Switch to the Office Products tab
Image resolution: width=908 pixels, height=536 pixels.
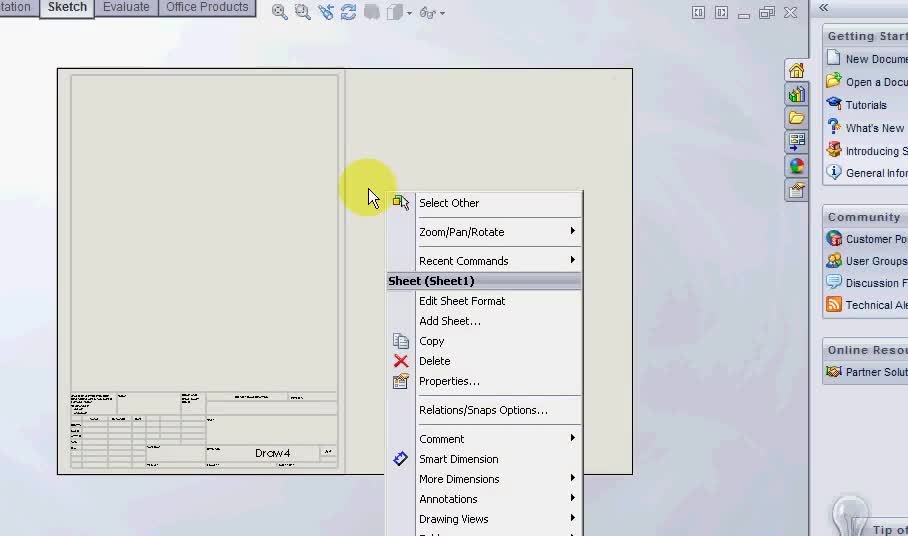(x=207, y=8)
